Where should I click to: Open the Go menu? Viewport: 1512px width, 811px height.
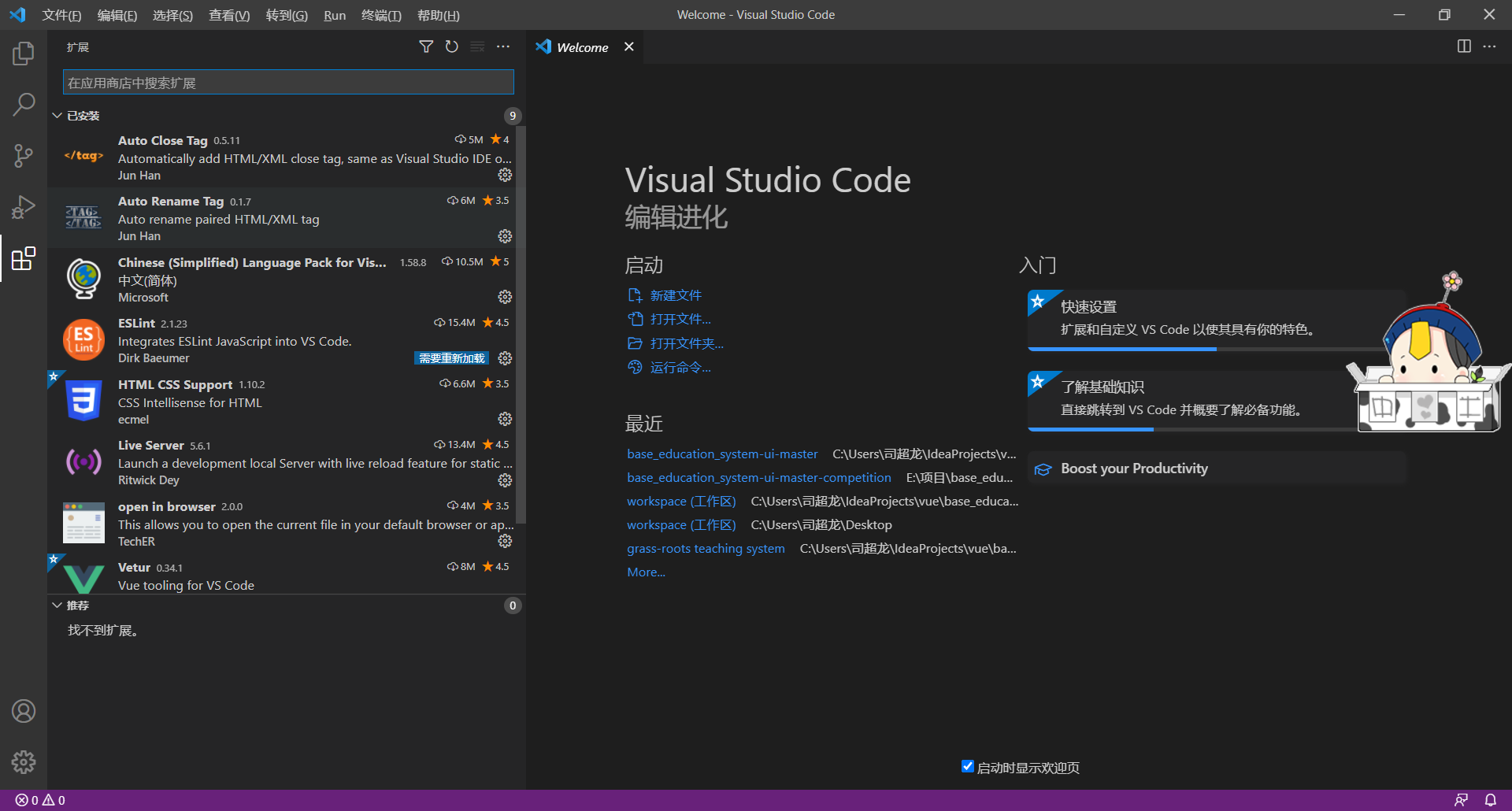287,15
